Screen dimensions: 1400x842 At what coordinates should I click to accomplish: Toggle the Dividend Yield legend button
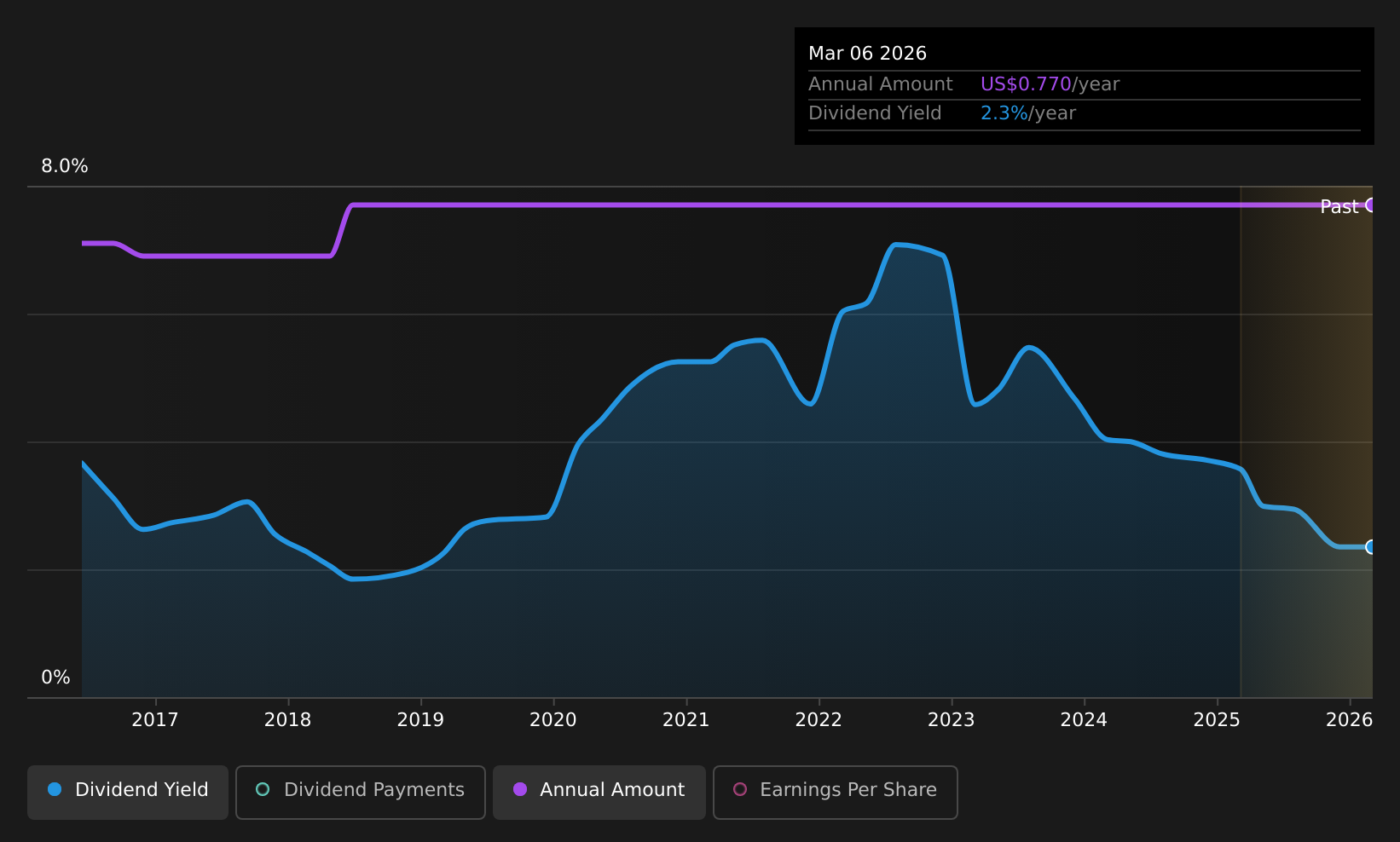[128, 792]
